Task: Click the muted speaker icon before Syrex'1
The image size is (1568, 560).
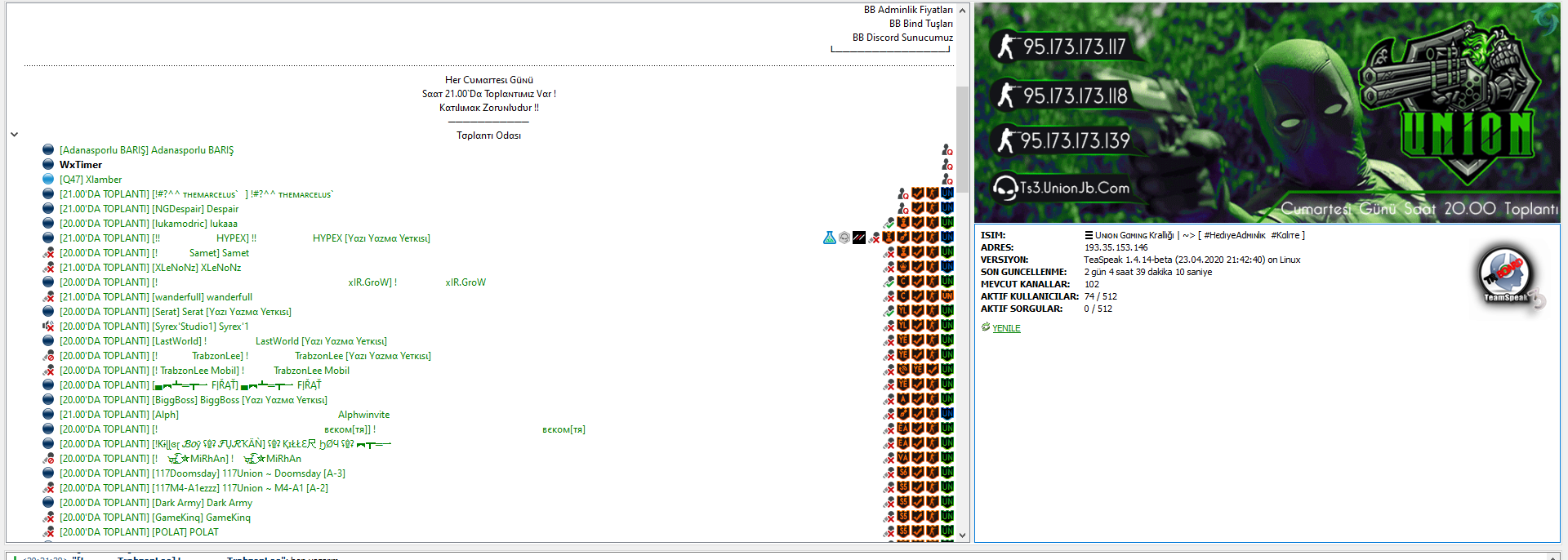Action: click(48, 327)
